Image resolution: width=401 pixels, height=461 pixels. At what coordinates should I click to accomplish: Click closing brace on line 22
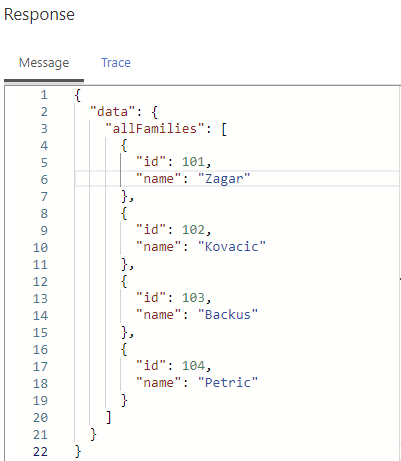(78, 452)
